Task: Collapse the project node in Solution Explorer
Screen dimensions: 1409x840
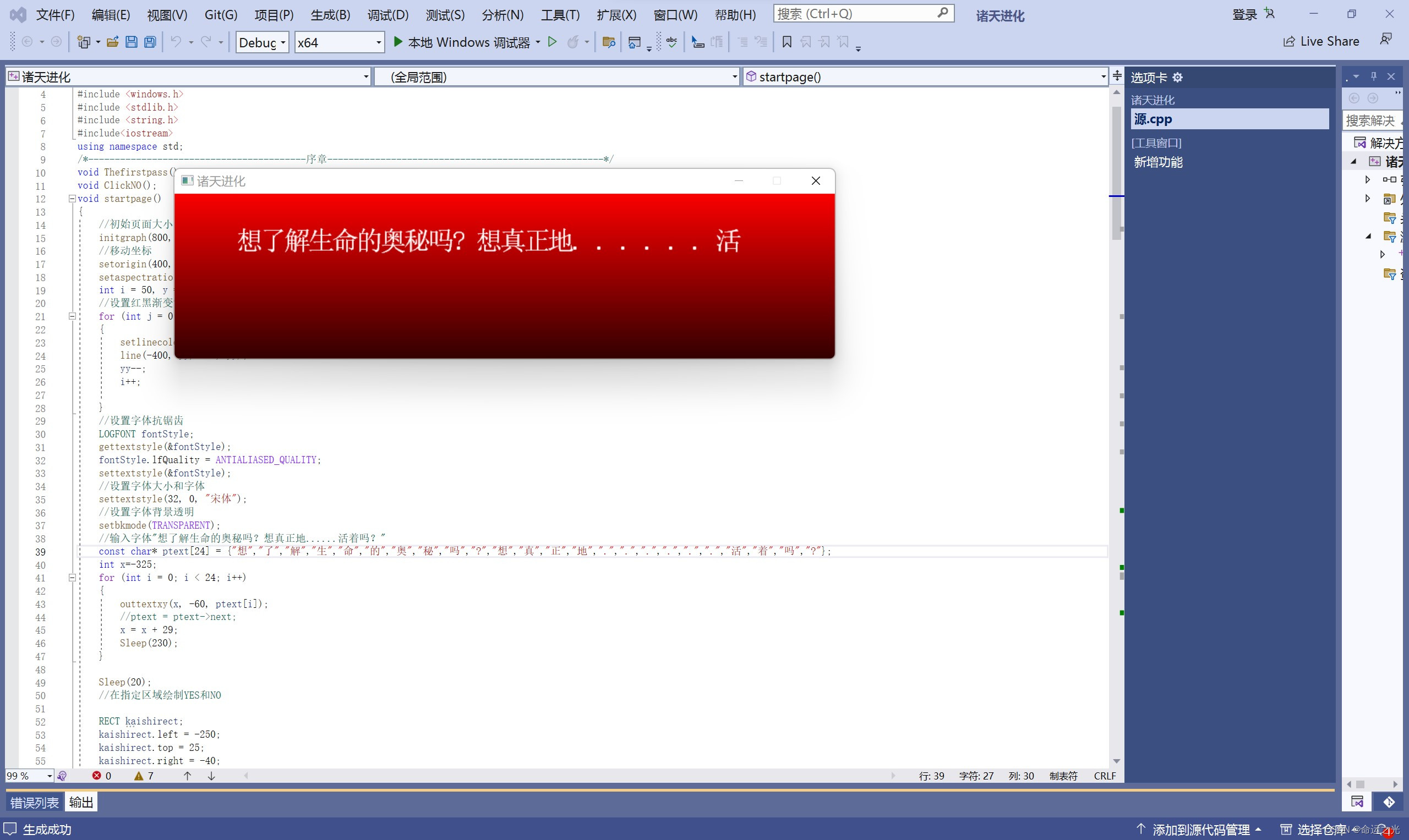Action: [x=1354, y=161]
